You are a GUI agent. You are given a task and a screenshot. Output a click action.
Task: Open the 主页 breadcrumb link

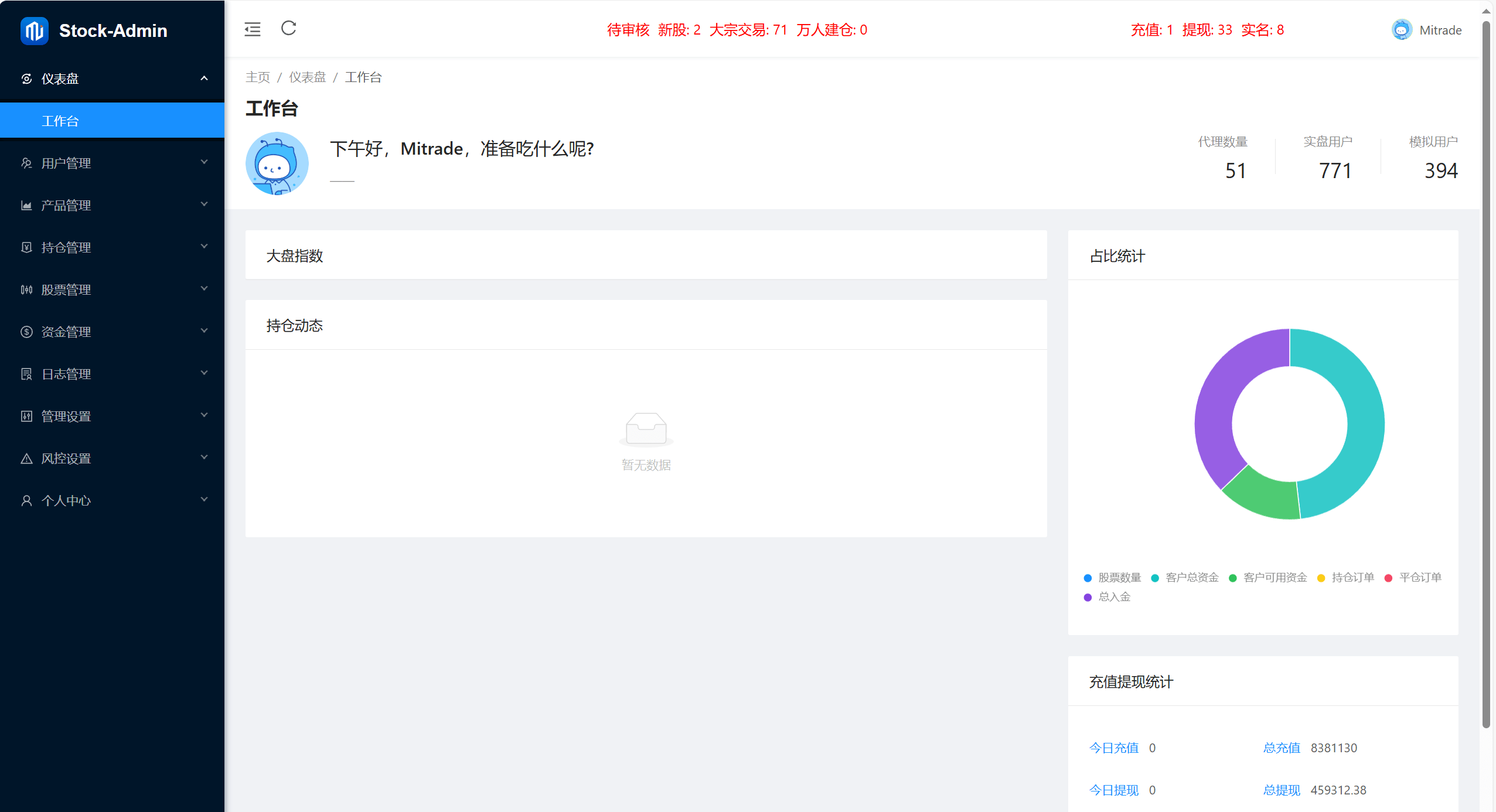(x=257, y=77)
